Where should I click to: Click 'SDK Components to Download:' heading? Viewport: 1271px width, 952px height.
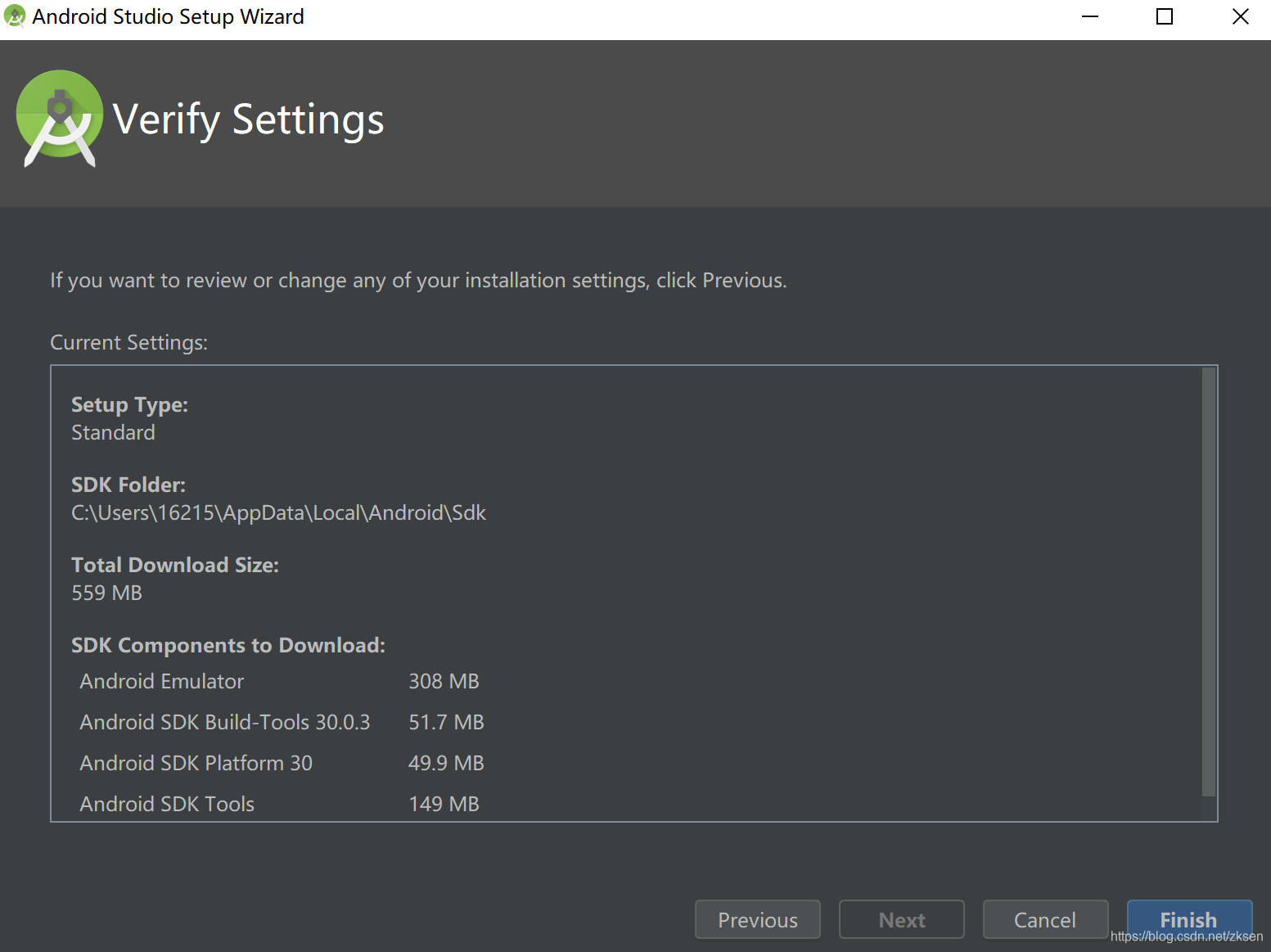228,646
